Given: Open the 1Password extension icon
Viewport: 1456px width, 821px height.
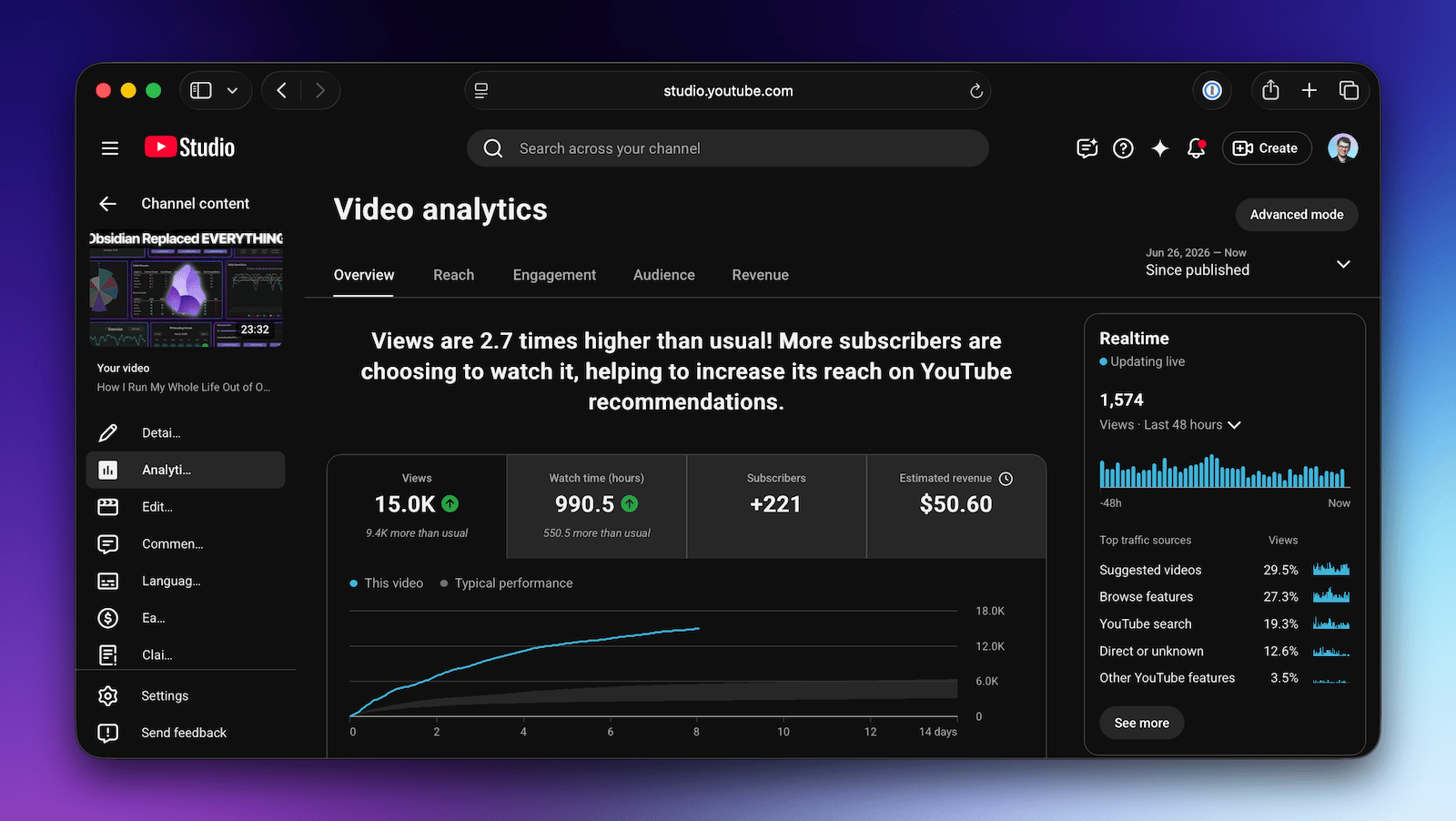Looking at the screenshot, I should pos(1211,90).
